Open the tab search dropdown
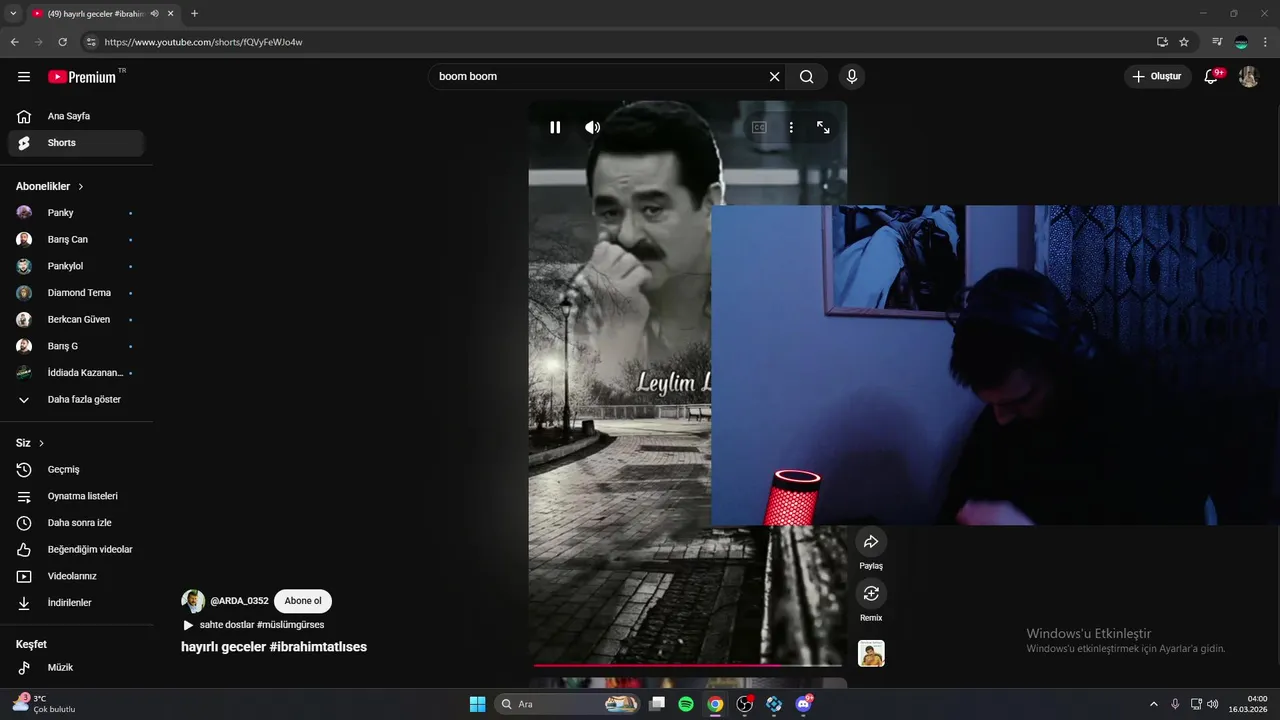The width and height of the screenshot is (1280, 720). 13,14
